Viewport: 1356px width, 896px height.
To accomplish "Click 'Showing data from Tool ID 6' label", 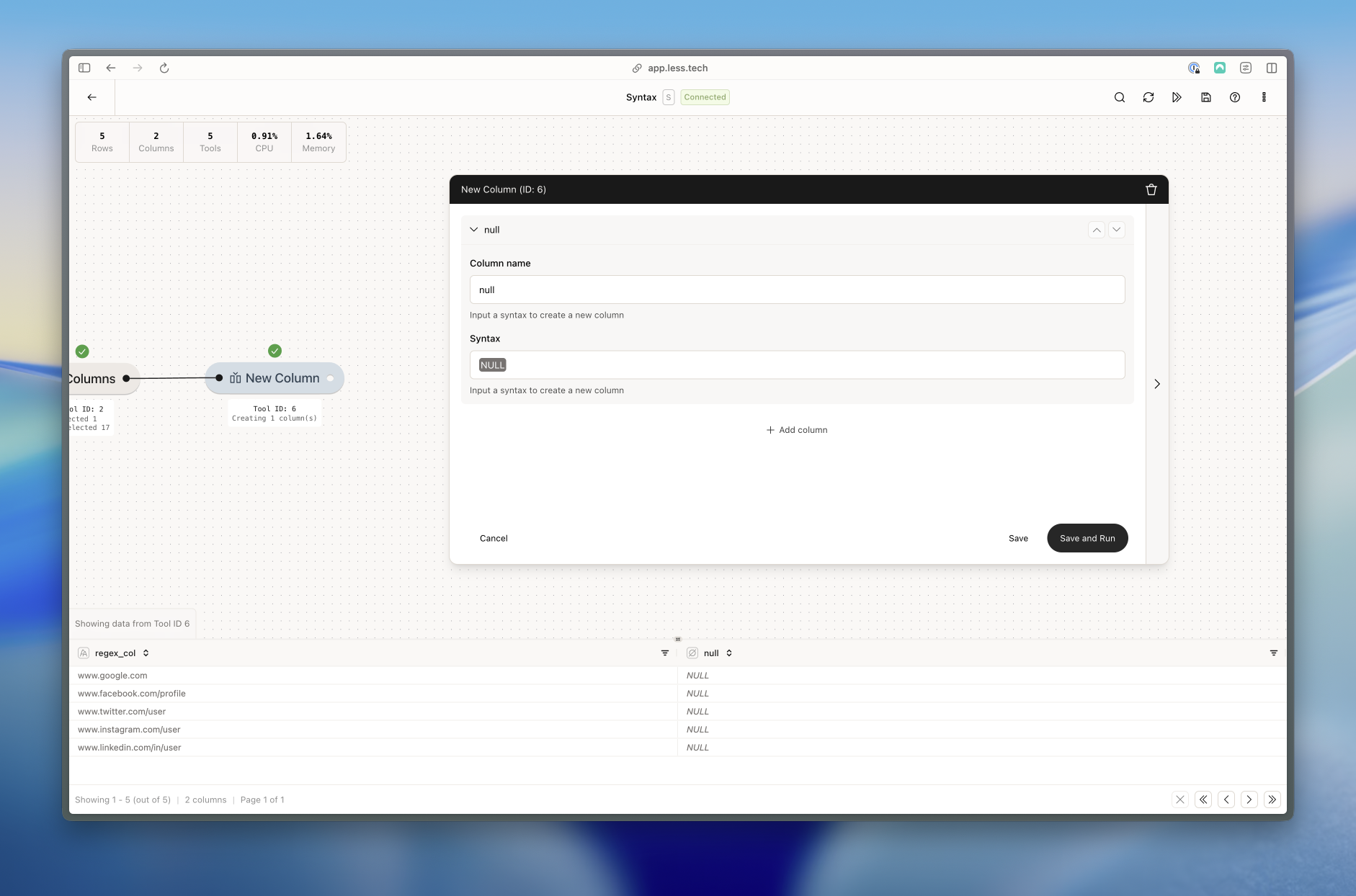I will coord(133,624).
